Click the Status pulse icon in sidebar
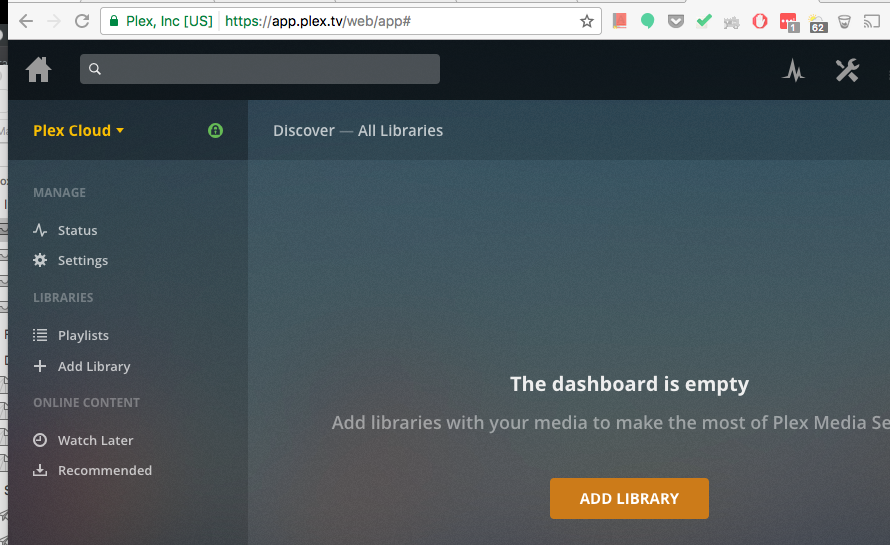 click(x=40, y=230)
